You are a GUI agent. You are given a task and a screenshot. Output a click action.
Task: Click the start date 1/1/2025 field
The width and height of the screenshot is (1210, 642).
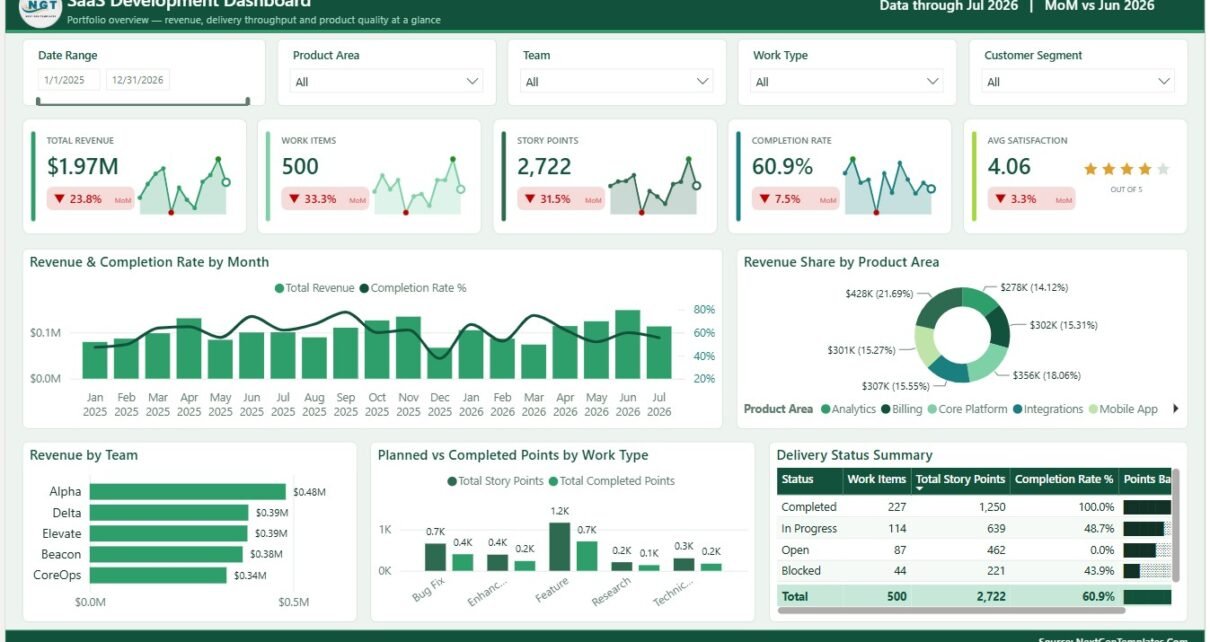69,81
